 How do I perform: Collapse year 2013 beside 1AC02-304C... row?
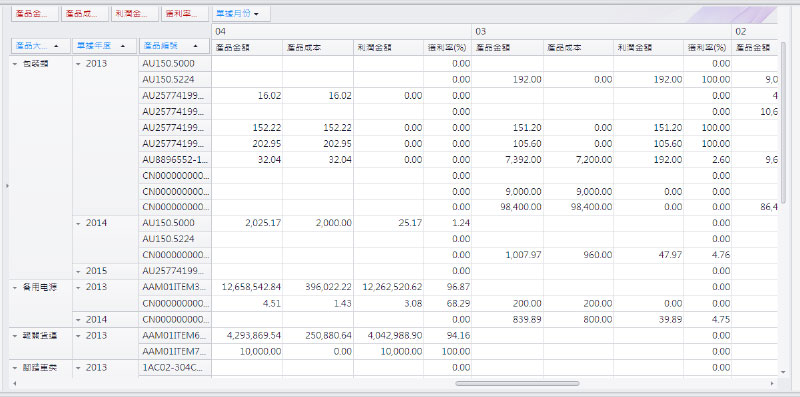[x=78, y=368]
